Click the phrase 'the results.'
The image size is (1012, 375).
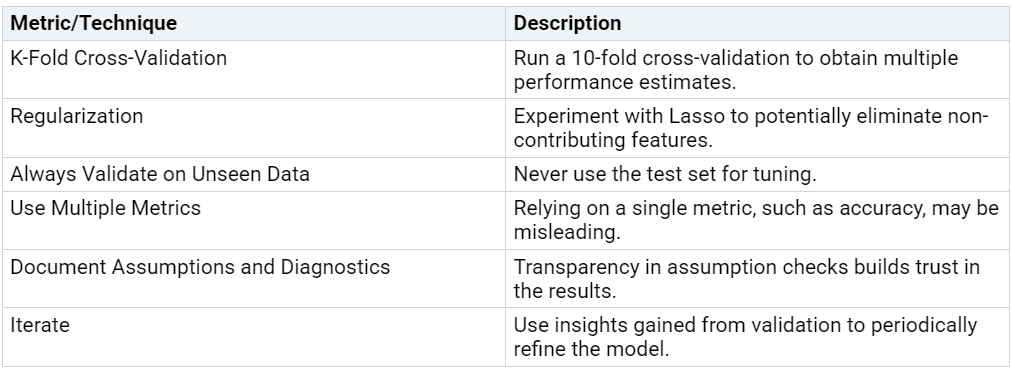(565, 290)
